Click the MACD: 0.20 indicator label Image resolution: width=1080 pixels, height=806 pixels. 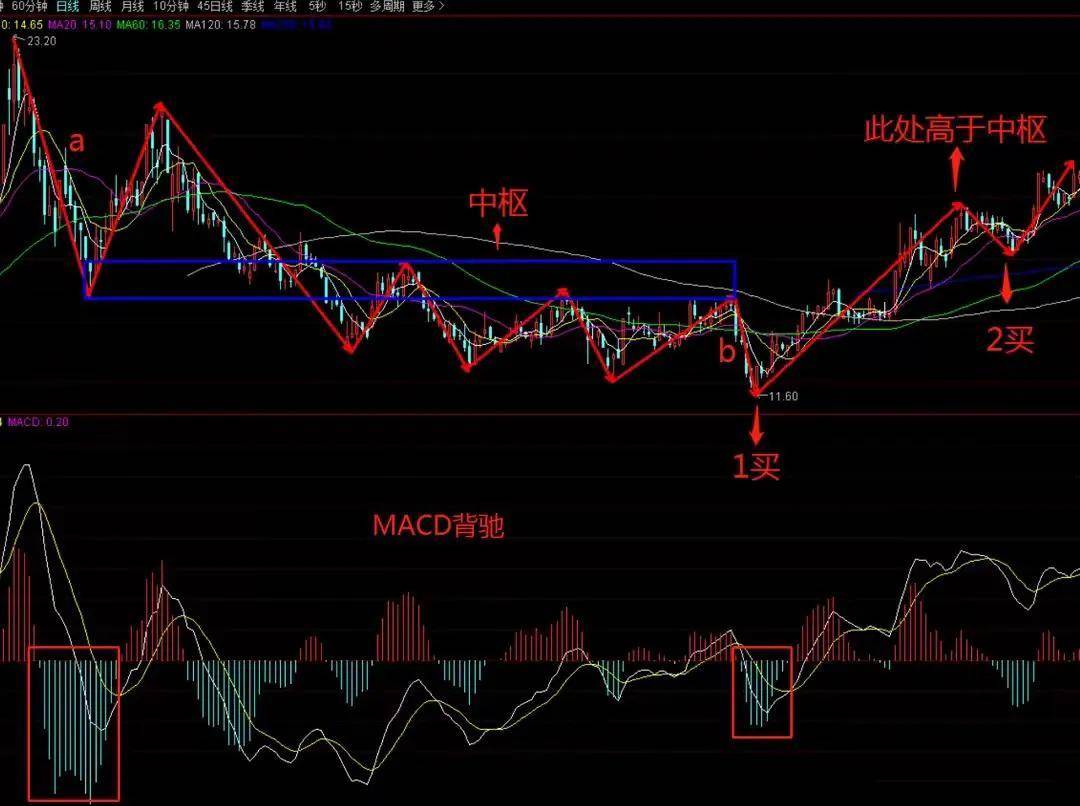38,422
